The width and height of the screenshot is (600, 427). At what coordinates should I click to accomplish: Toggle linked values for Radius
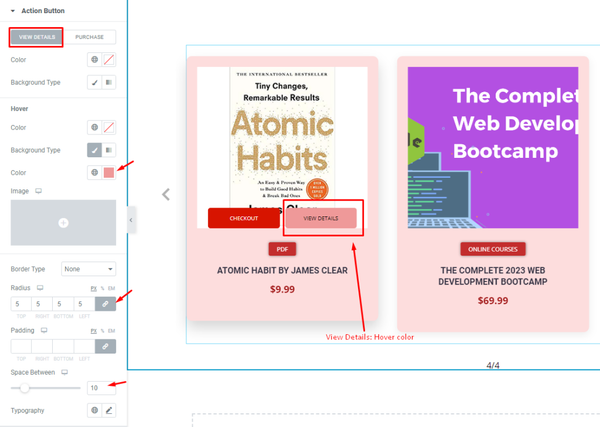click(105, 304)
